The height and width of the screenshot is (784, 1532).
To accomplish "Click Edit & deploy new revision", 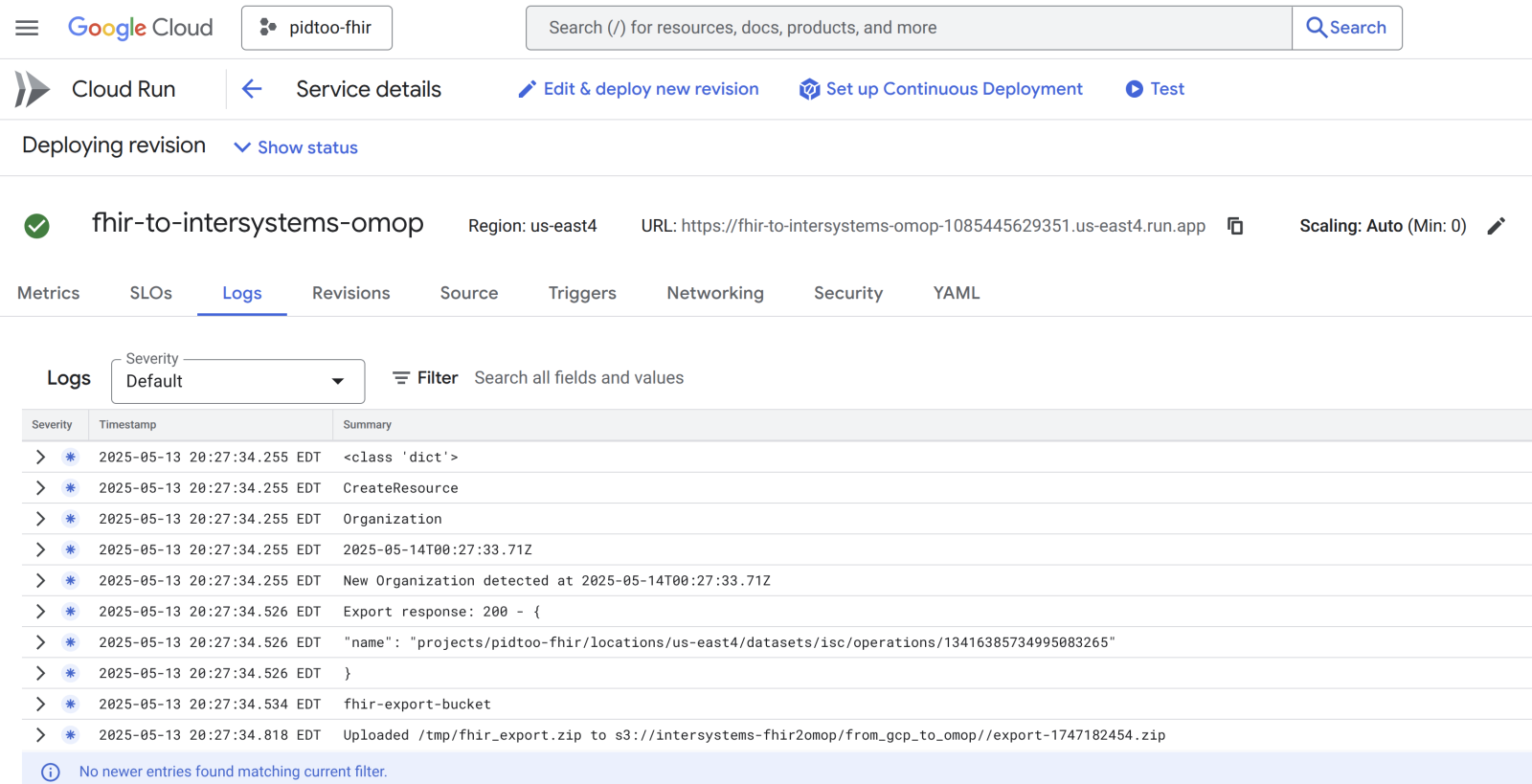I will [638, 89].
